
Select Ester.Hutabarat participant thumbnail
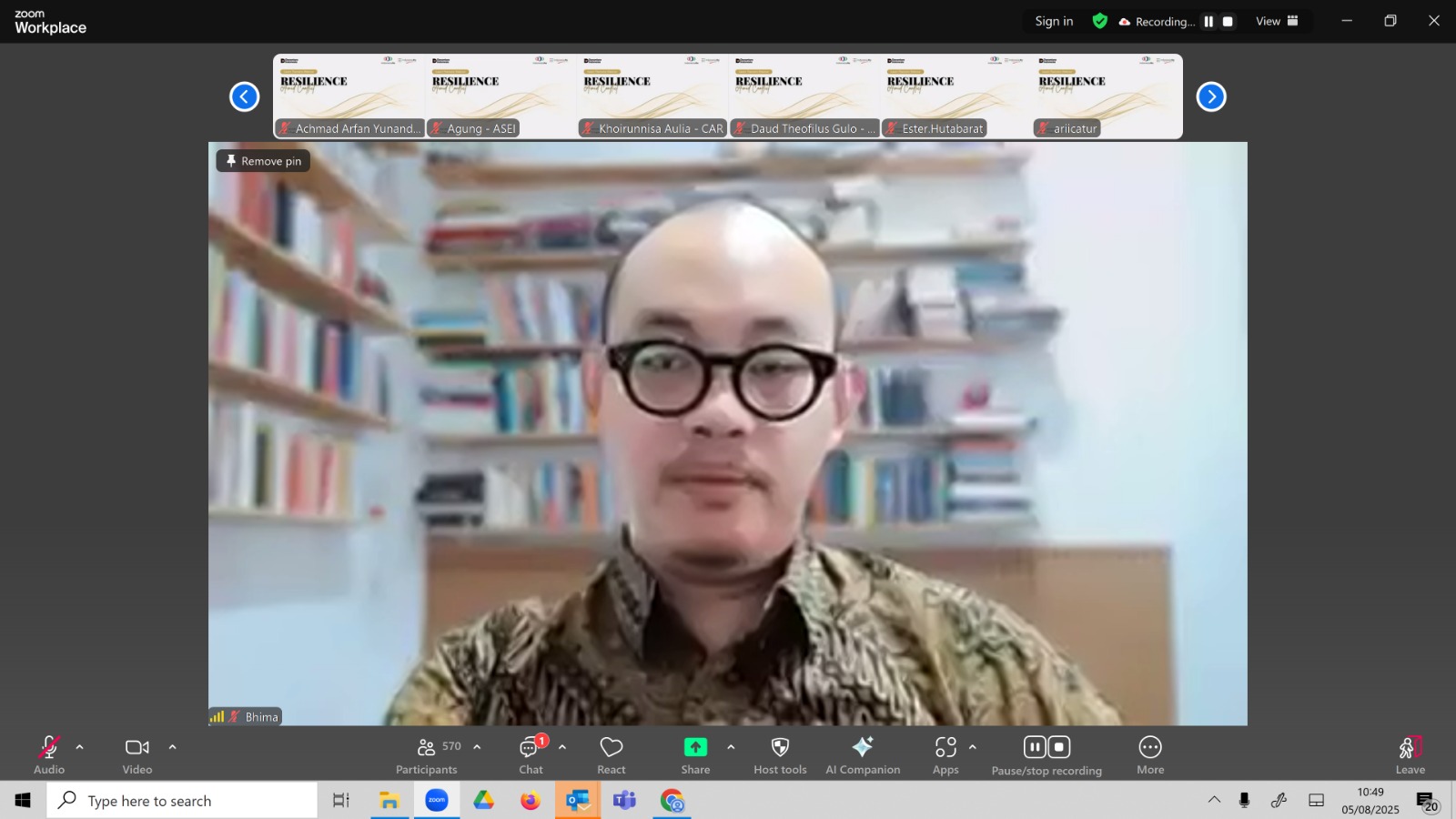point(955,96)
